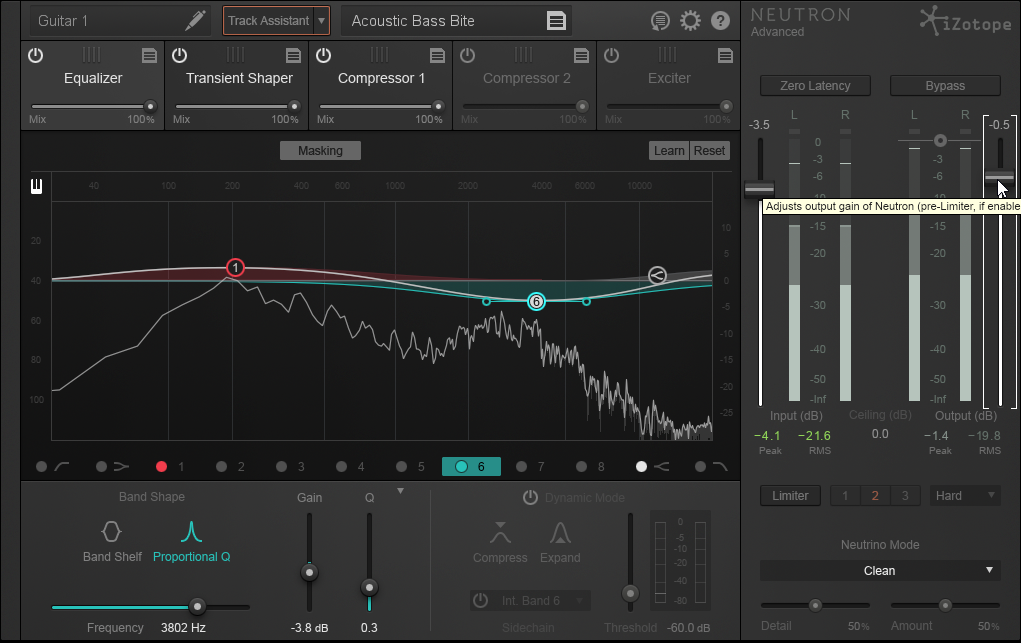This screenshot has height=643, width=1021.
Task: Toggle the piano keyboard scale icon
Action: [x=36, y=186]
